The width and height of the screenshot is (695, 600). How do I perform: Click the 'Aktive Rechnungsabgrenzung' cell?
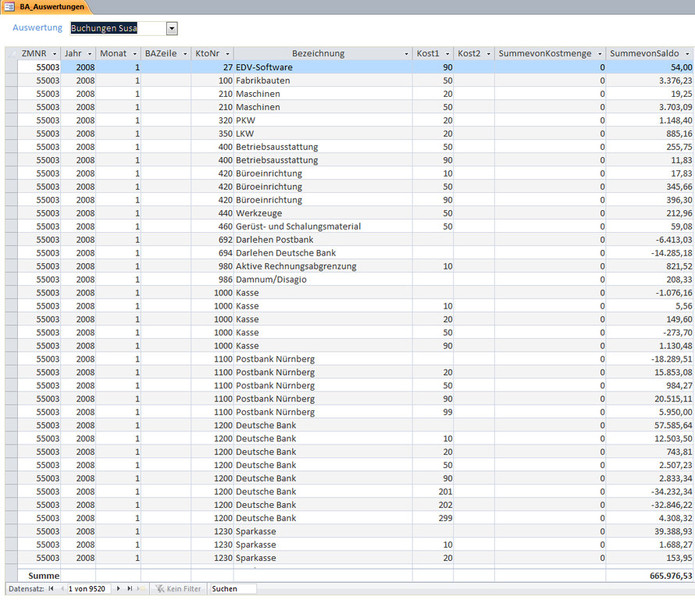(x=323, y=266)
